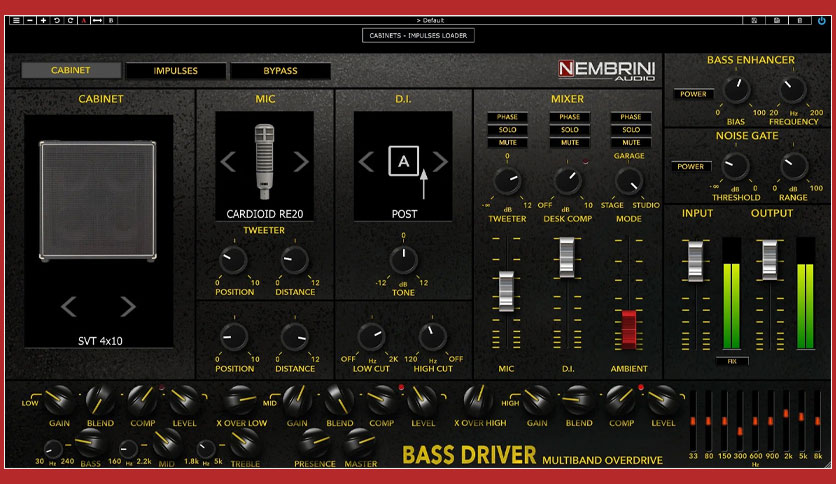
Task: Mute the D.I. channel
Action: tap(569, 142)
